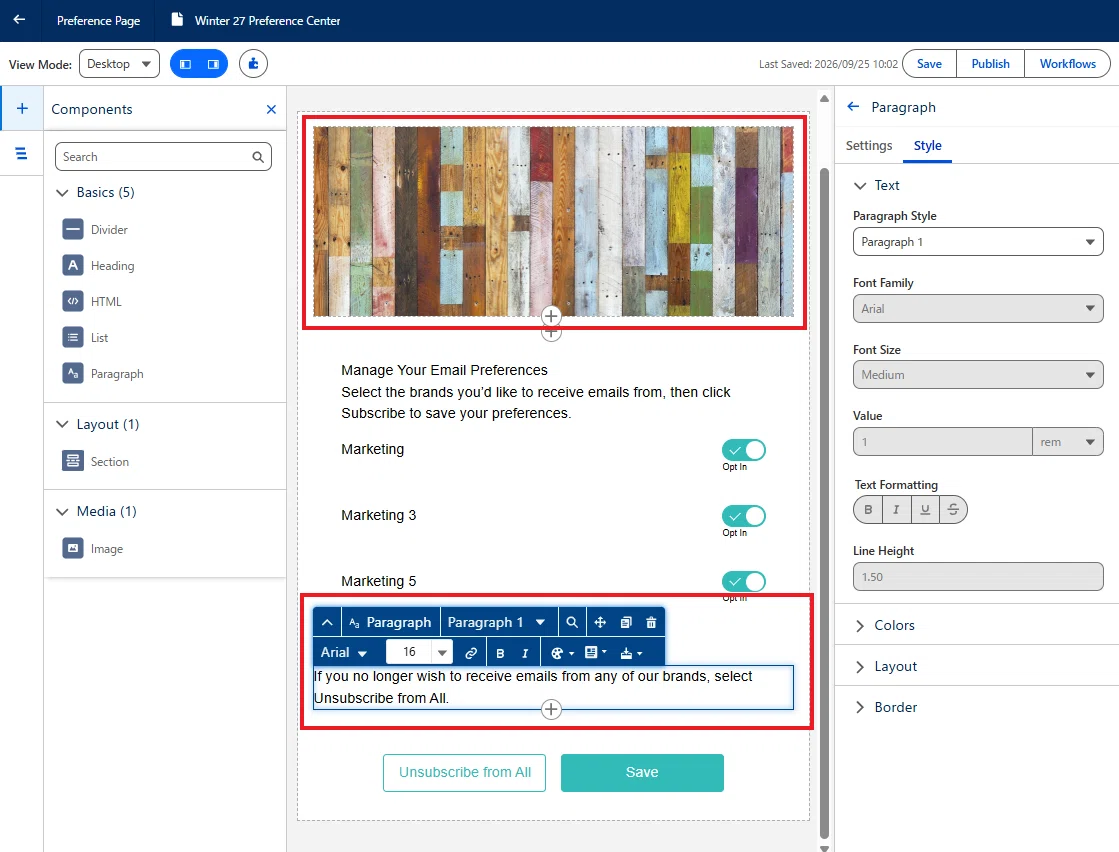Select the Divider component
1119x852 pixels.
click(x=95, y=230)
